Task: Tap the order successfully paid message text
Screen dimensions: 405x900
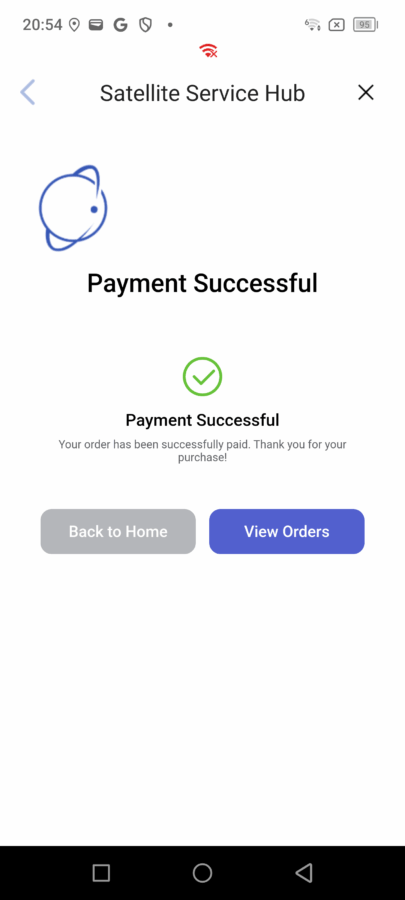Action: click(202, 451)
